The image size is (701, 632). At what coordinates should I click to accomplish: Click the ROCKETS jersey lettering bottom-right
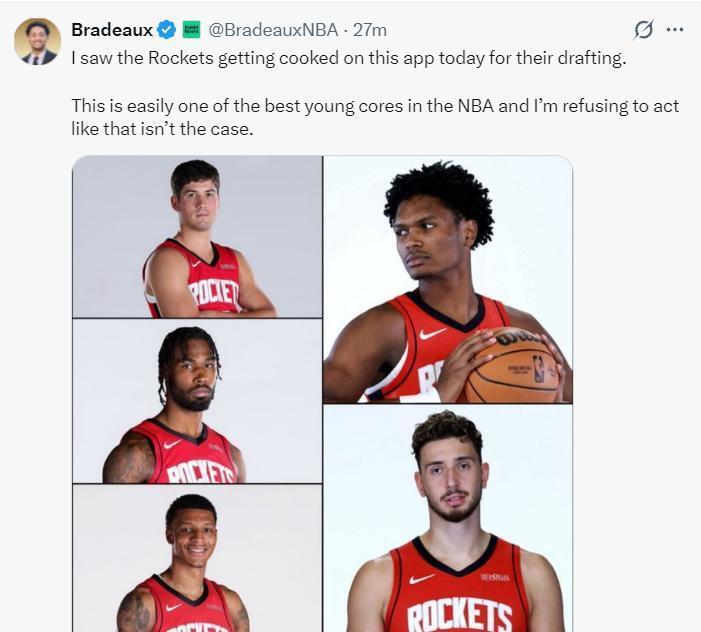tap(460, 616)
